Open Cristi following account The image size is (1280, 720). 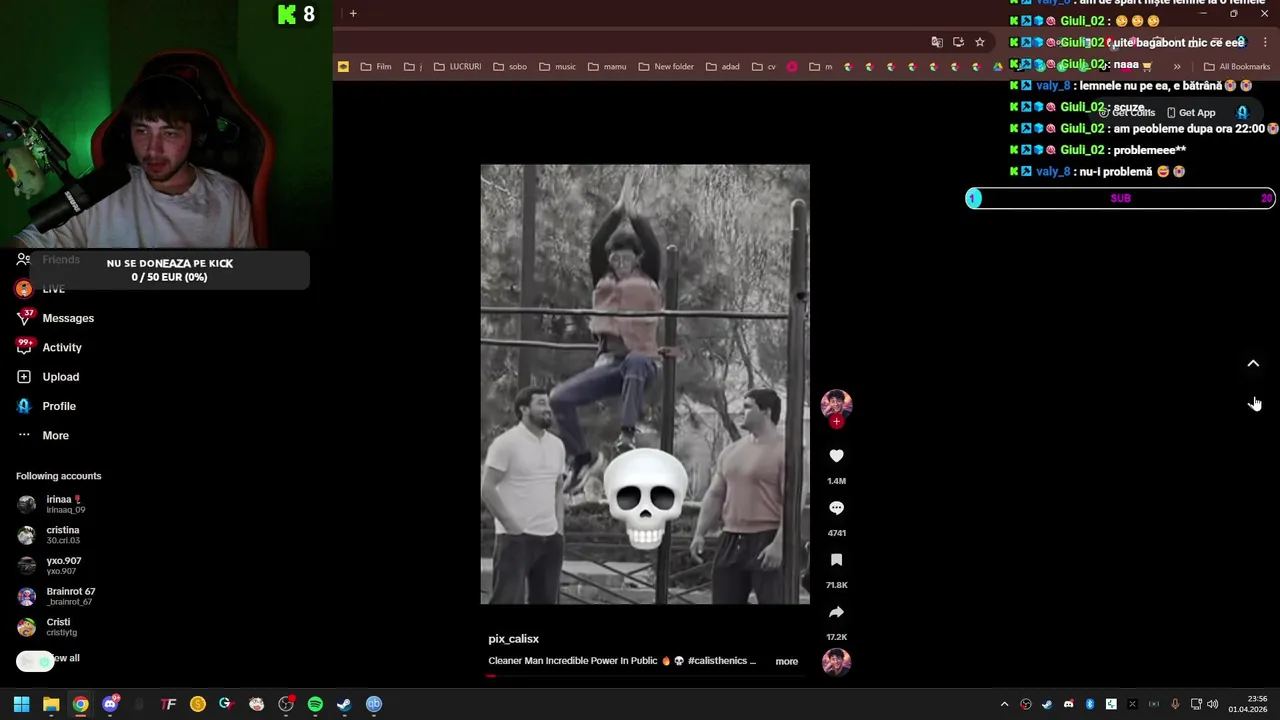48,627
